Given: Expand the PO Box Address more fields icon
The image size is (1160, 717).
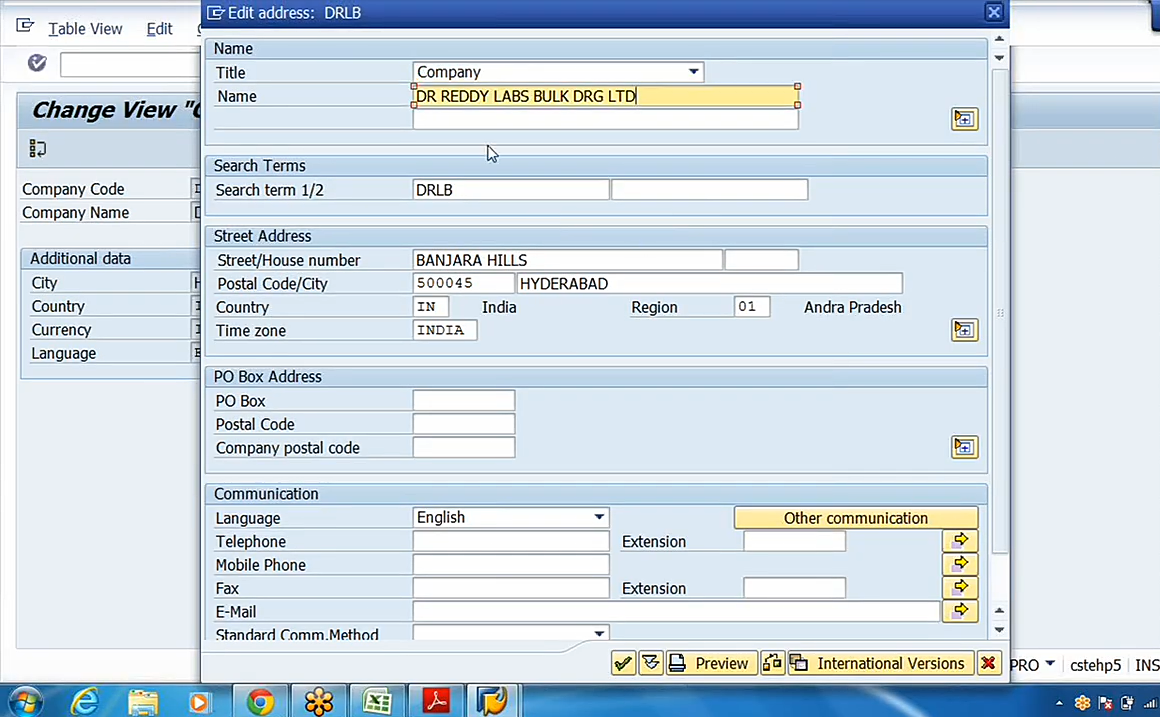Looking at the screenshot, I should coord(964,447).
